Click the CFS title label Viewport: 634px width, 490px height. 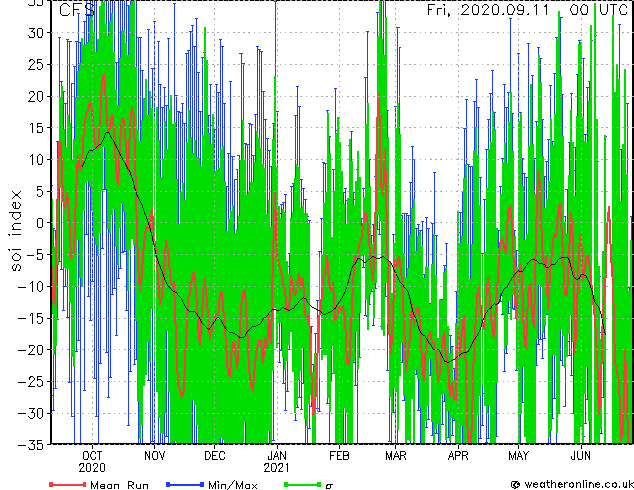77,10
